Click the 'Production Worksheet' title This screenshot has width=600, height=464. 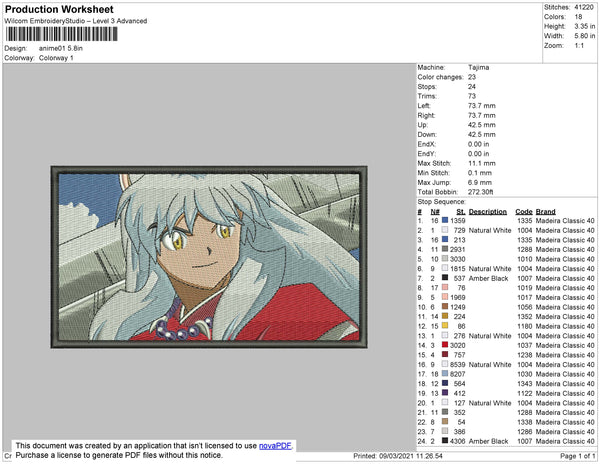(59, 9)
